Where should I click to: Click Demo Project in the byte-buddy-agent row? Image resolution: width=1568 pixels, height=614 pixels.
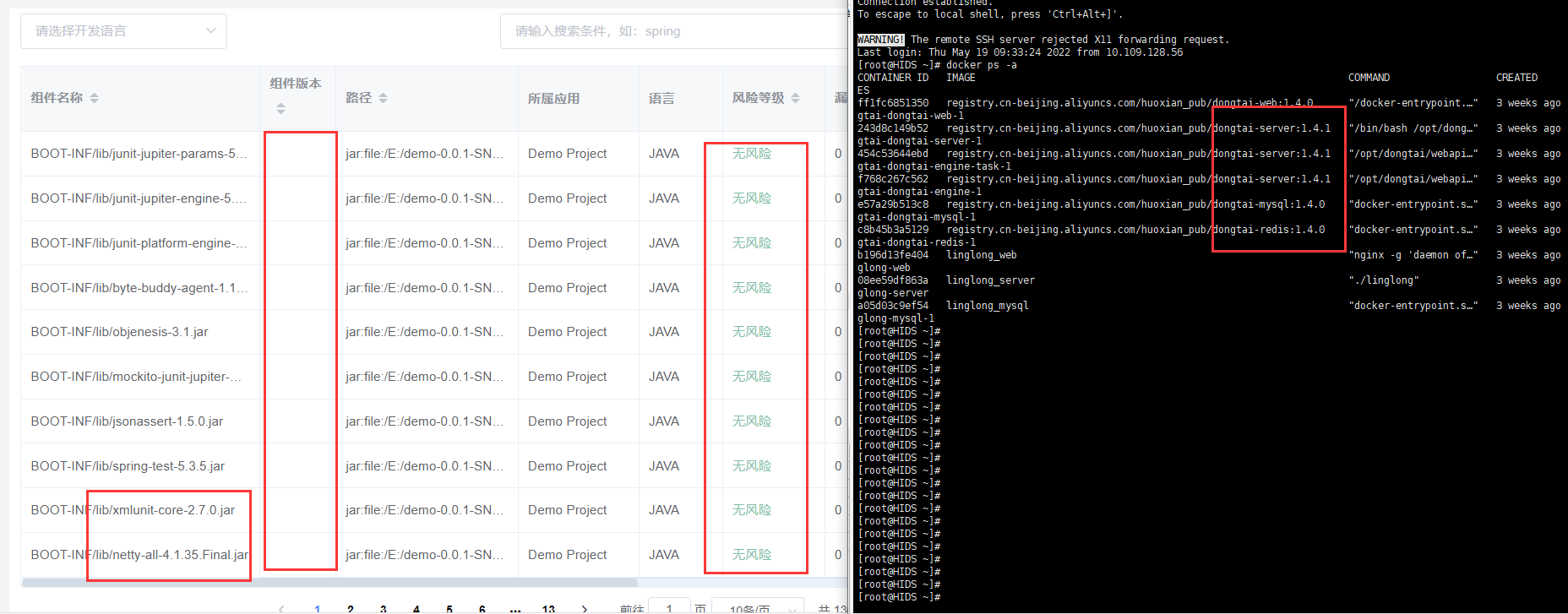coord(568,288)
